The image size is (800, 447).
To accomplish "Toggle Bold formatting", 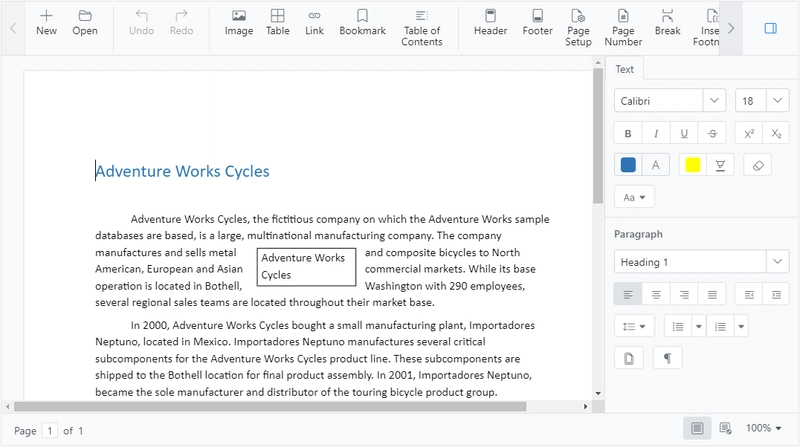I will [628, 134].
